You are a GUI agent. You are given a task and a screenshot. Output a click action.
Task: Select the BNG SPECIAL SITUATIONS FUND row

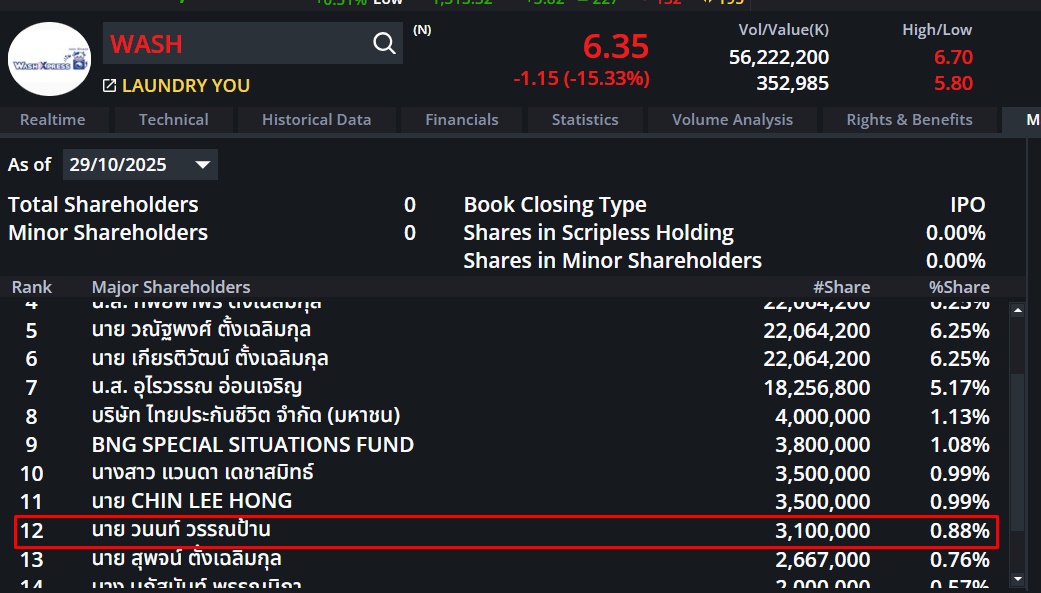253,444
